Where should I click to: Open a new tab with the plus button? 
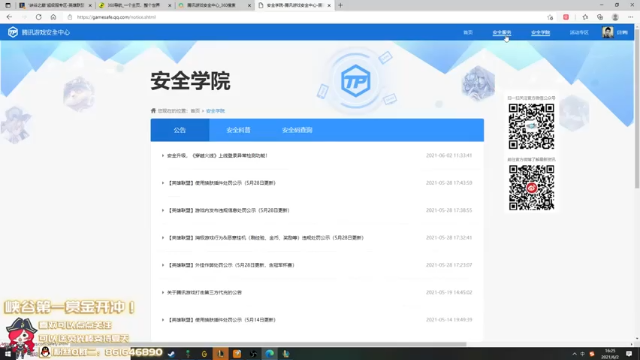coord(340,5)
